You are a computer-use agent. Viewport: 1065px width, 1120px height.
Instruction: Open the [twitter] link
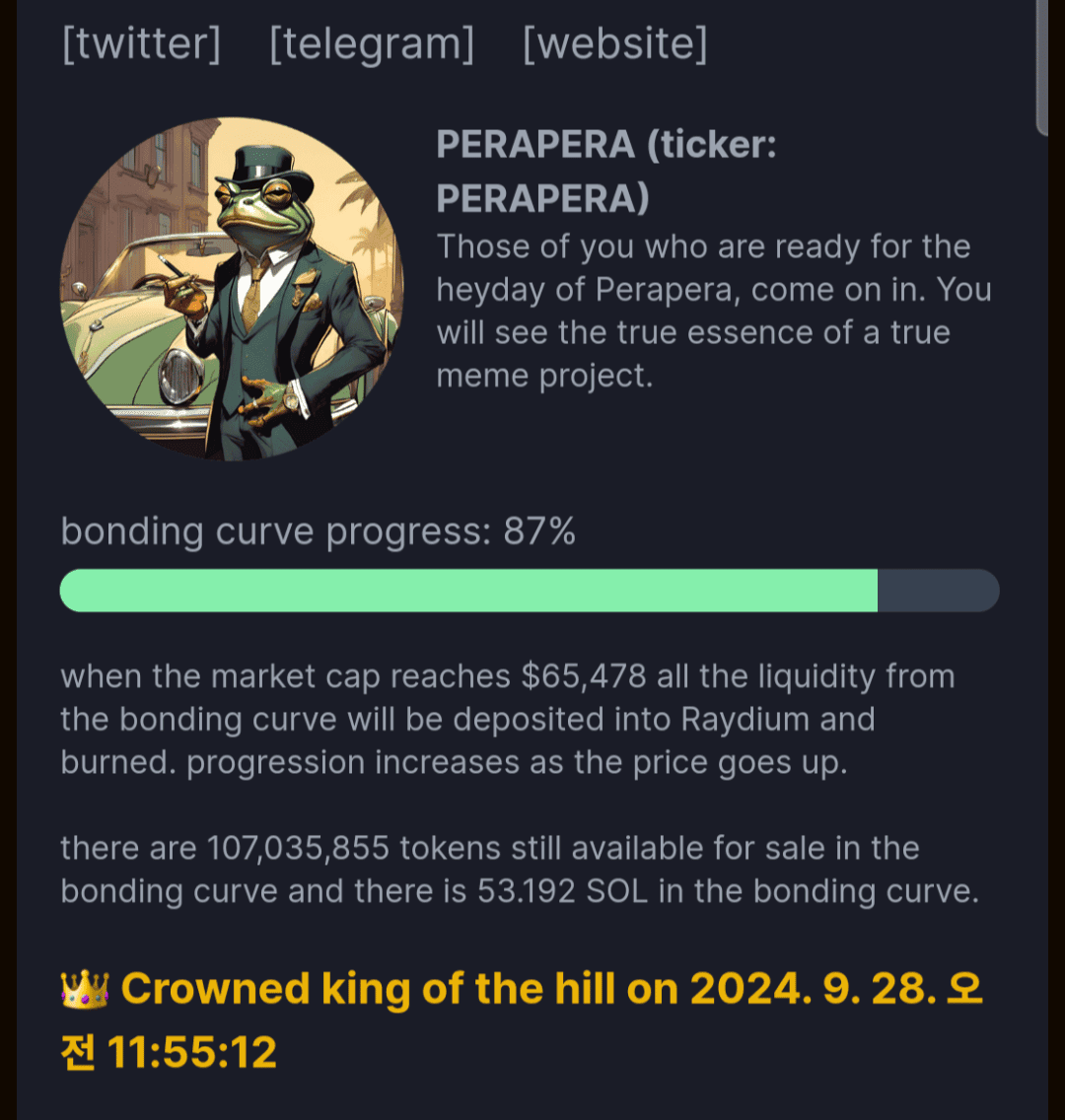pyautogui.click(x=141, y=44)
